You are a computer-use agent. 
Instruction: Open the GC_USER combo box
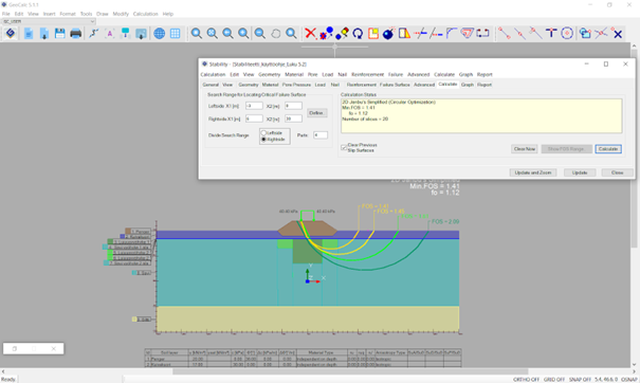(49, 21)
